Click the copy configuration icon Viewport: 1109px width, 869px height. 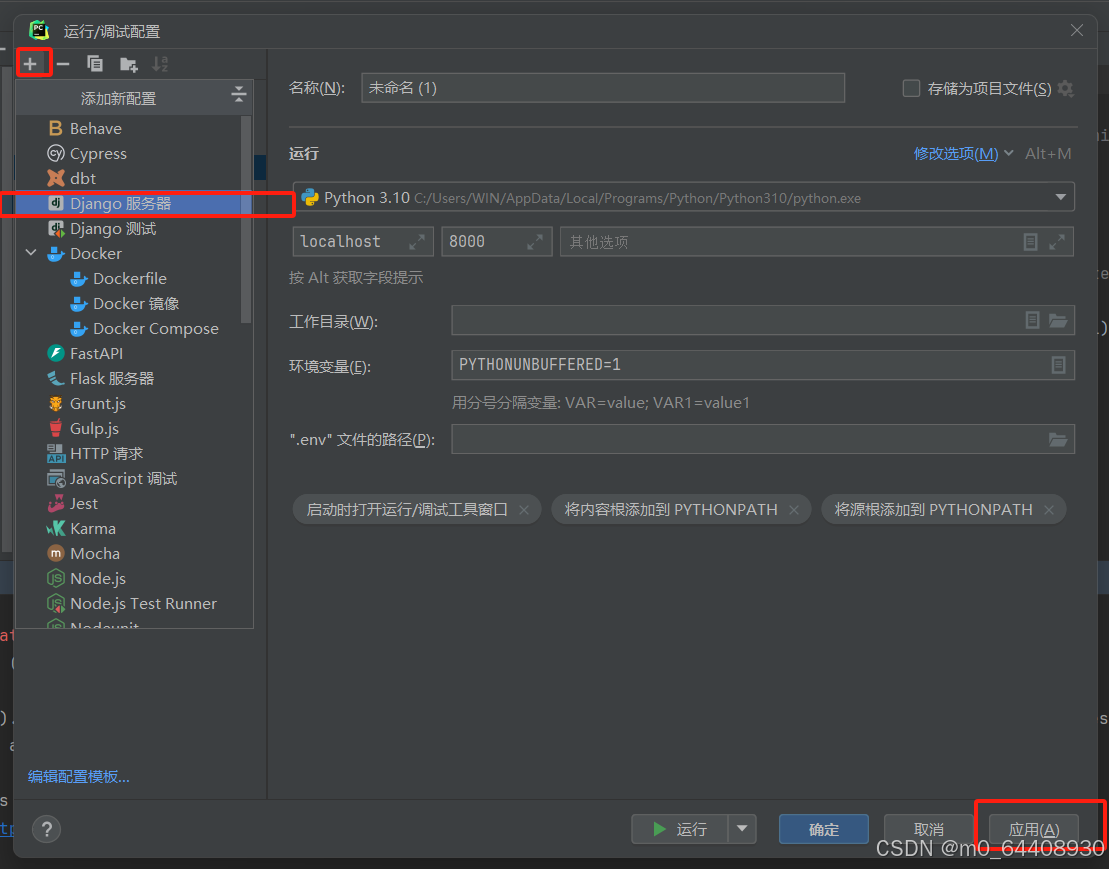click(x=95, y=64)
